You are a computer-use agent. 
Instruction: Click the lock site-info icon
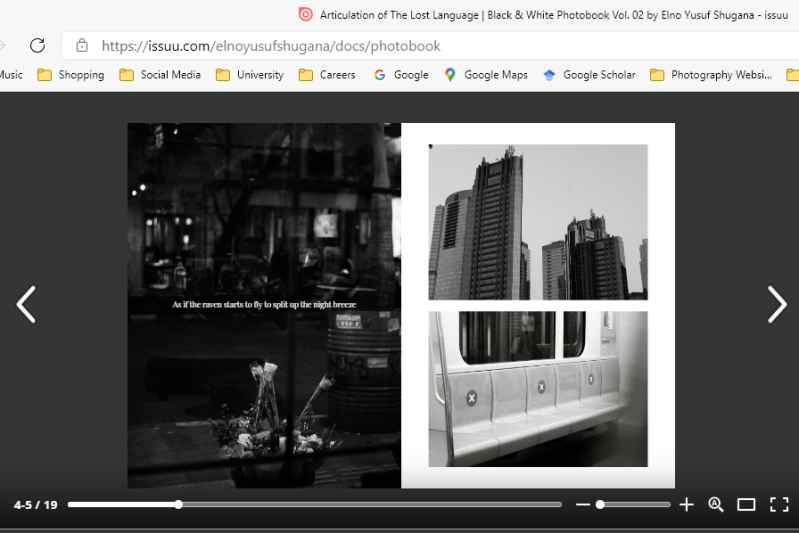pos(82,46)
